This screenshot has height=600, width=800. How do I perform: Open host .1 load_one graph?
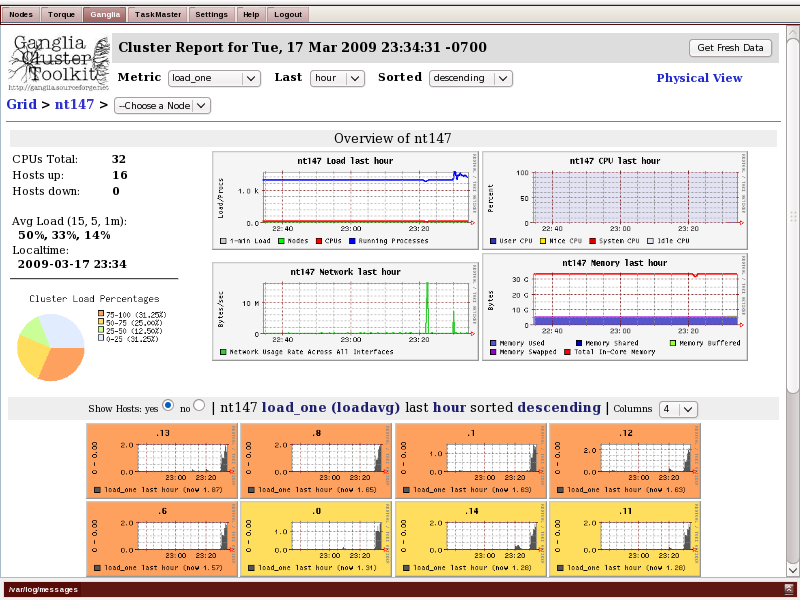[471, 461]
